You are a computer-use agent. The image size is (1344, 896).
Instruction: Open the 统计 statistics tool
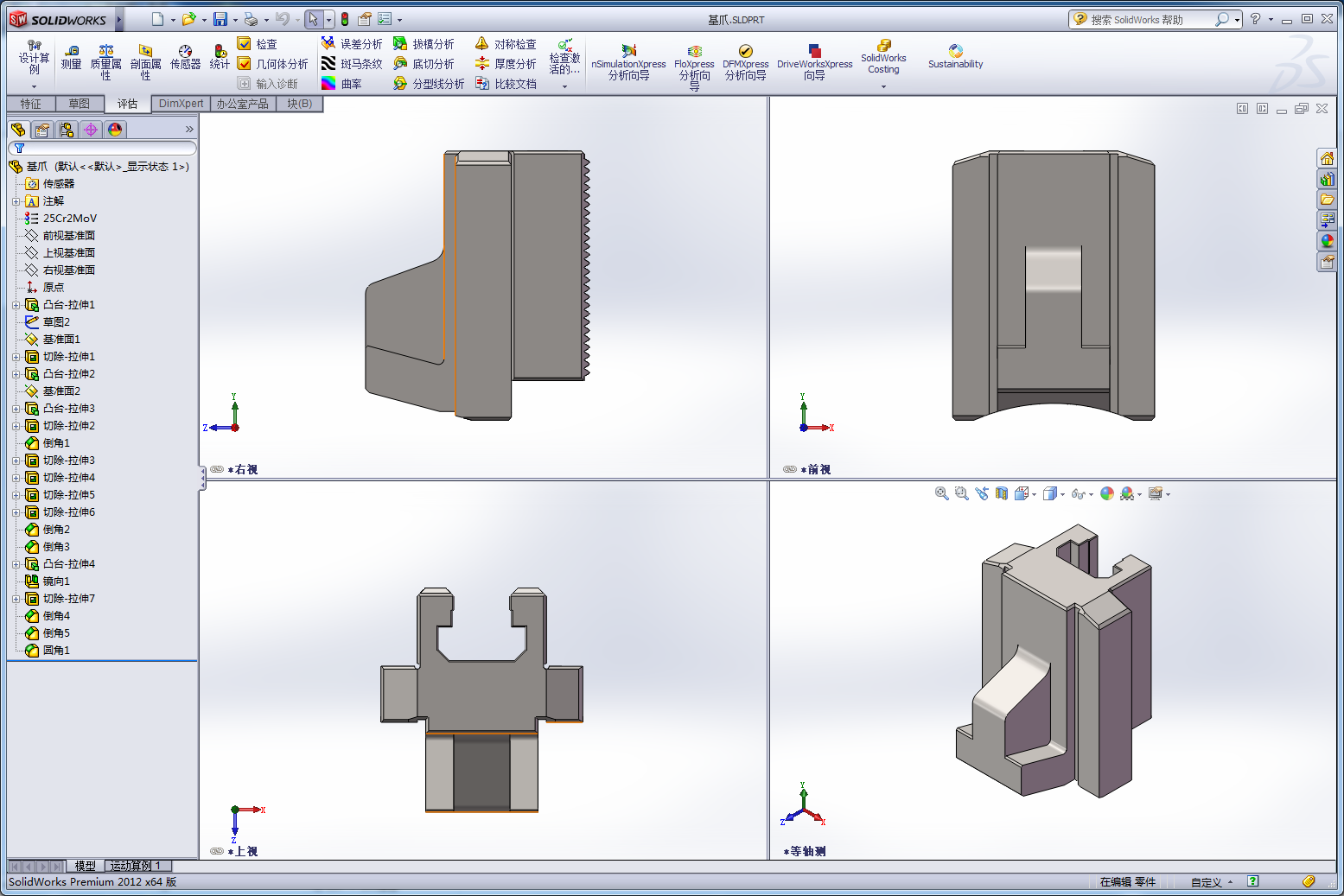pyautogui.click(x=220, y=58)
